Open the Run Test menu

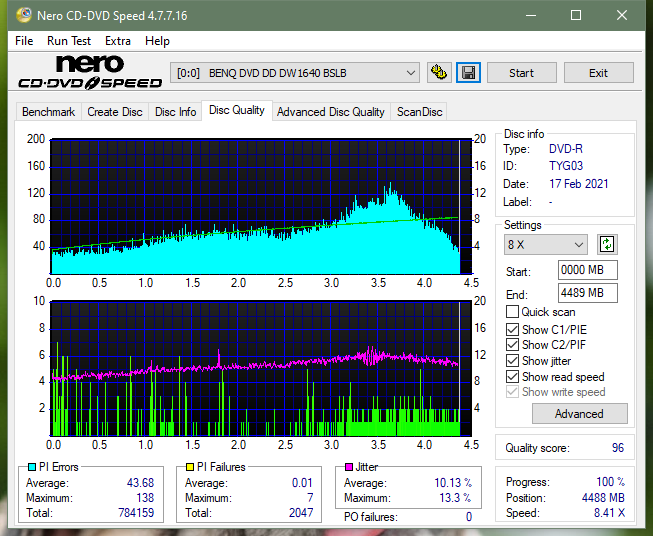(69, 41)
